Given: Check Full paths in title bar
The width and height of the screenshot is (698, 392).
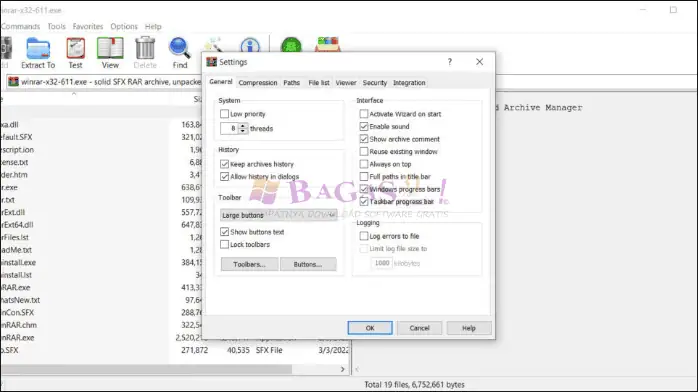Looking at the screenshot, I should [364, 177].
